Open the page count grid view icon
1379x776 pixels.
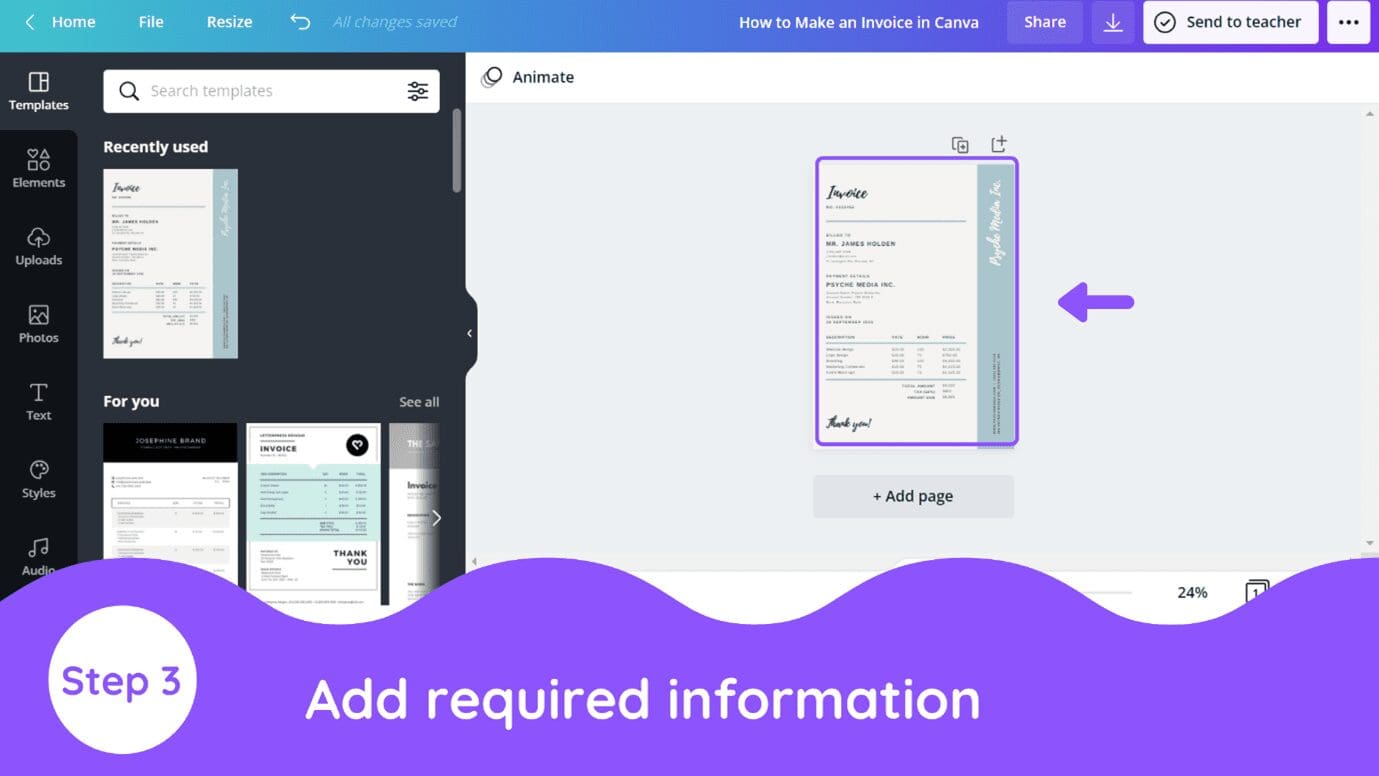1257,592
